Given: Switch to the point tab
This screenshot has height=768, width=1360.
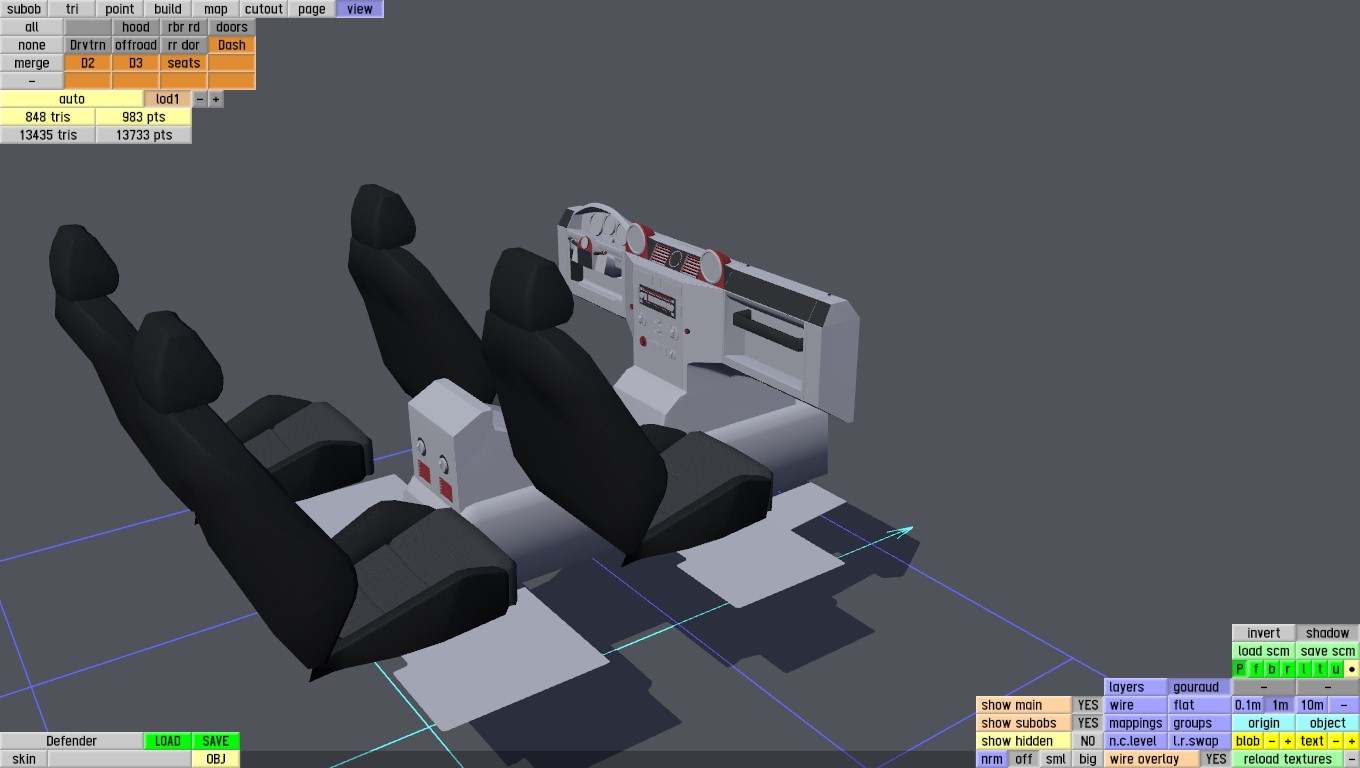Looking at the screenshot, I should 120,9.
